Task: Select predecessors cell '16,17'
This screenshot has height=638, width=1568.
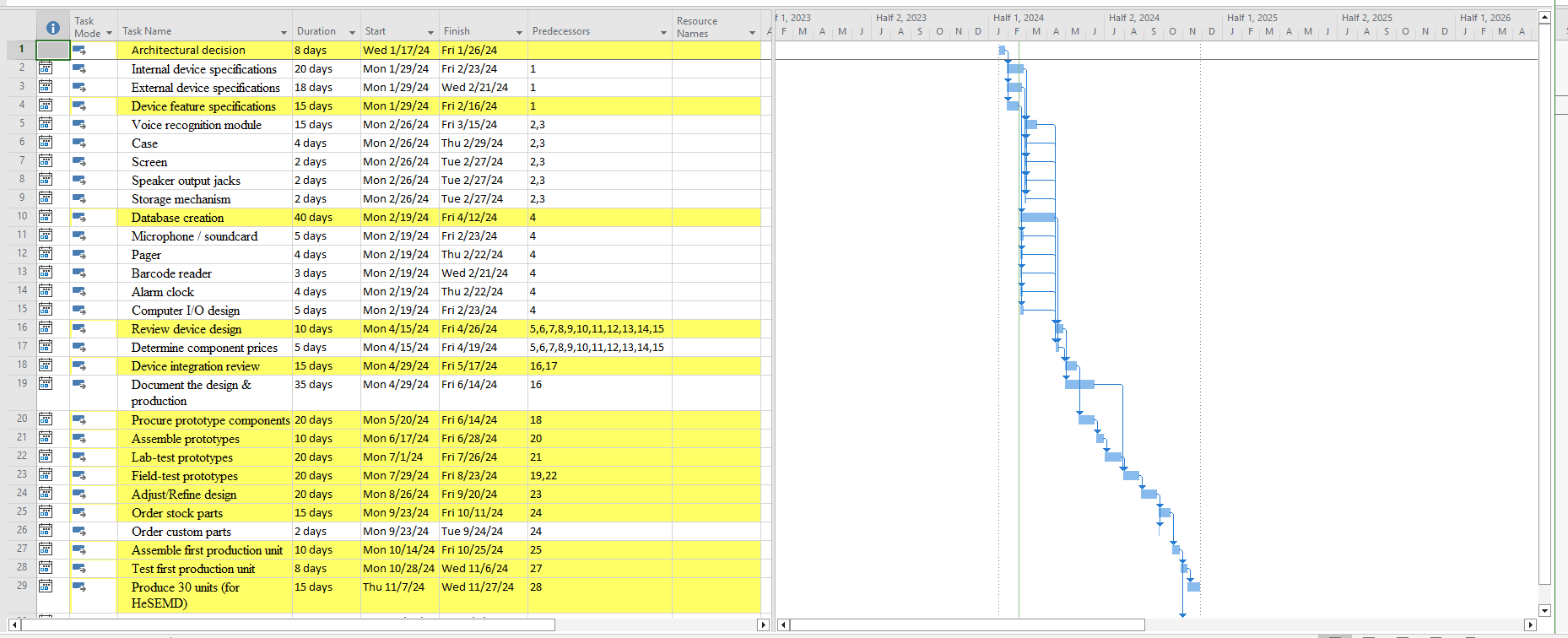Action: (x=600, y=366)
